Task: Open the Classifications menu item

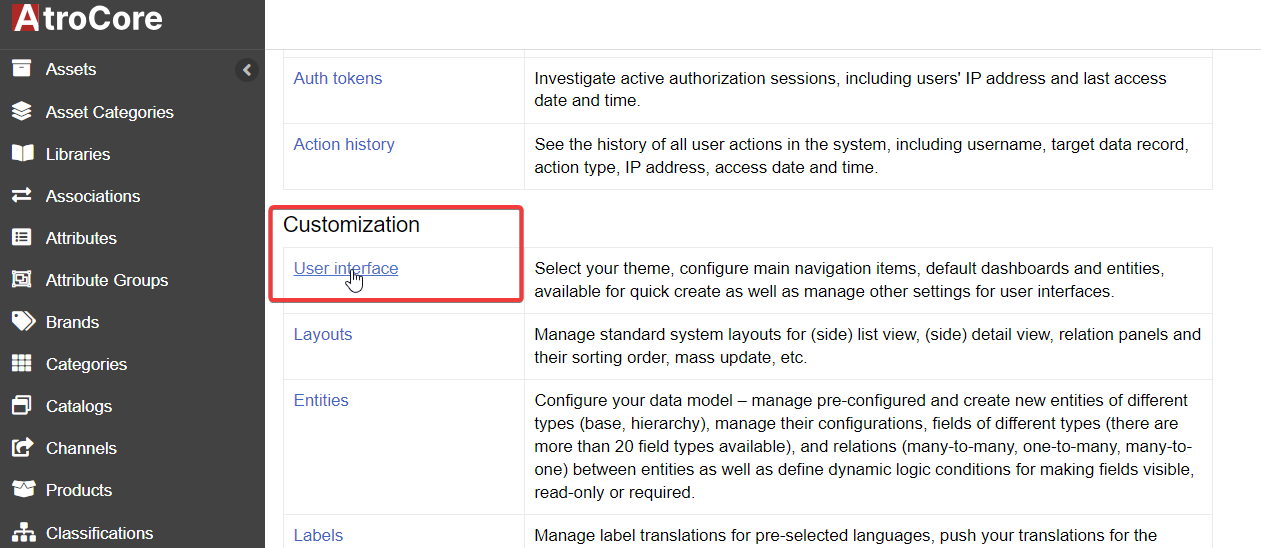Action: click(99, 533)
